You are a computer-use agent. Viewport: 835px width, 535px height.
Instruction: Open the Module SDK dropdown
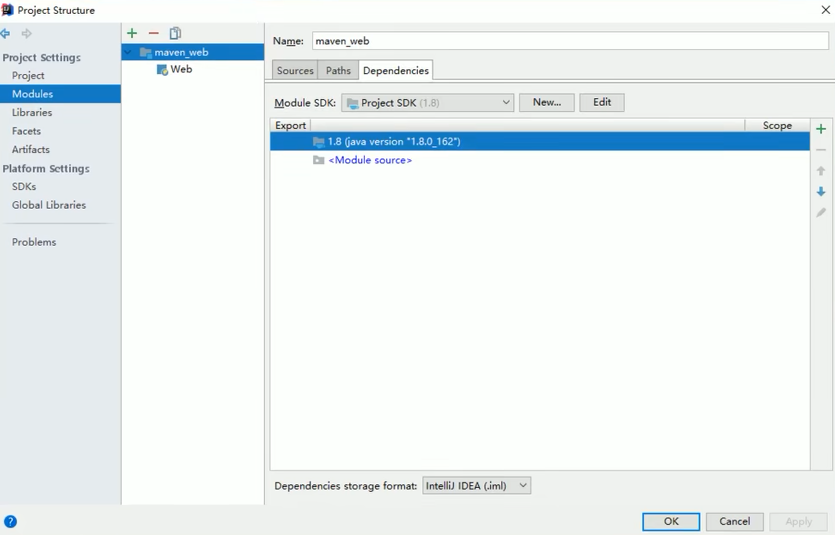[427, 103]
